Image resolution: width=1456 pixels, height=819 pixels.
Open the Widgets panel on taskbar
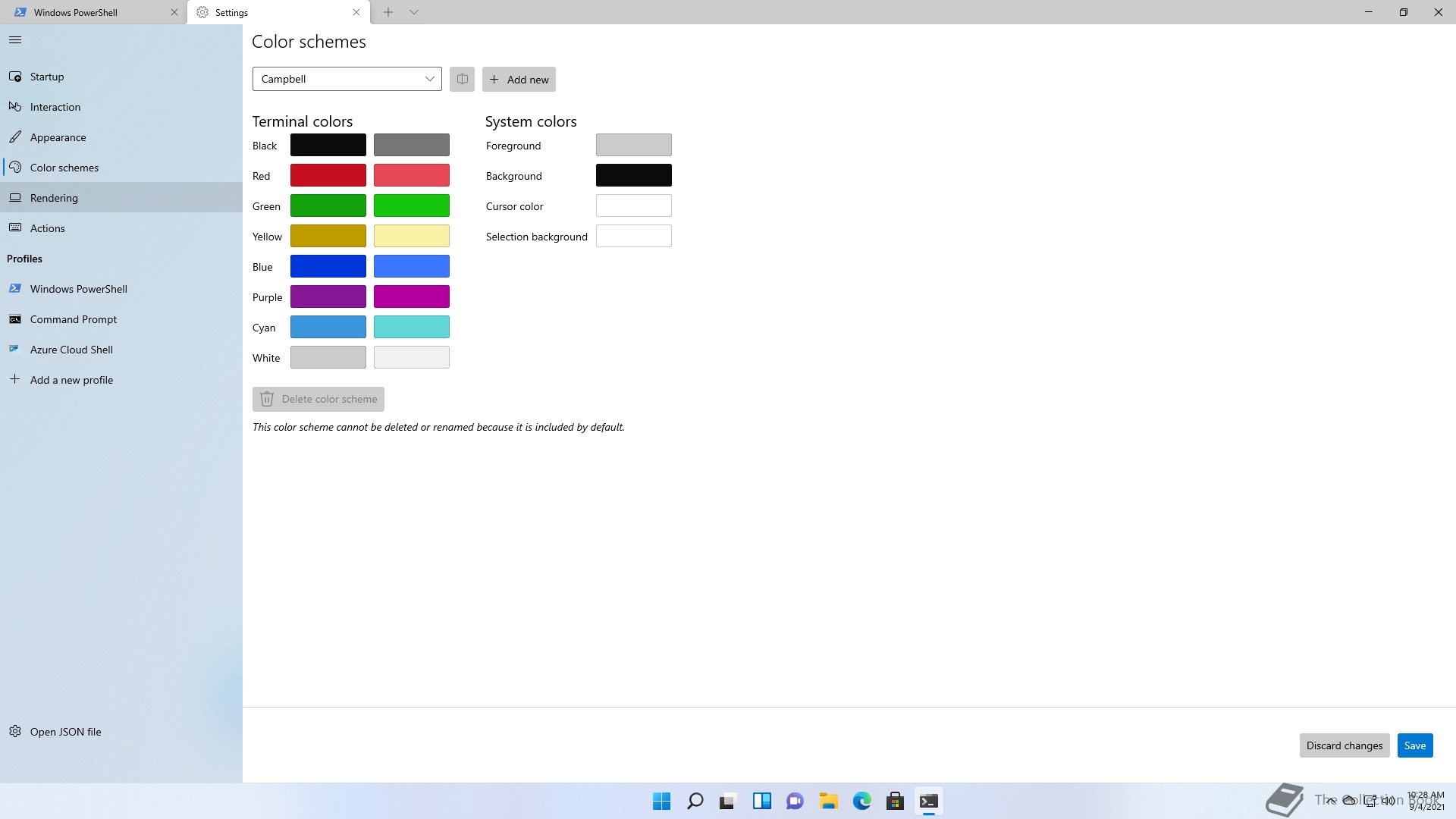click(762, 801)
